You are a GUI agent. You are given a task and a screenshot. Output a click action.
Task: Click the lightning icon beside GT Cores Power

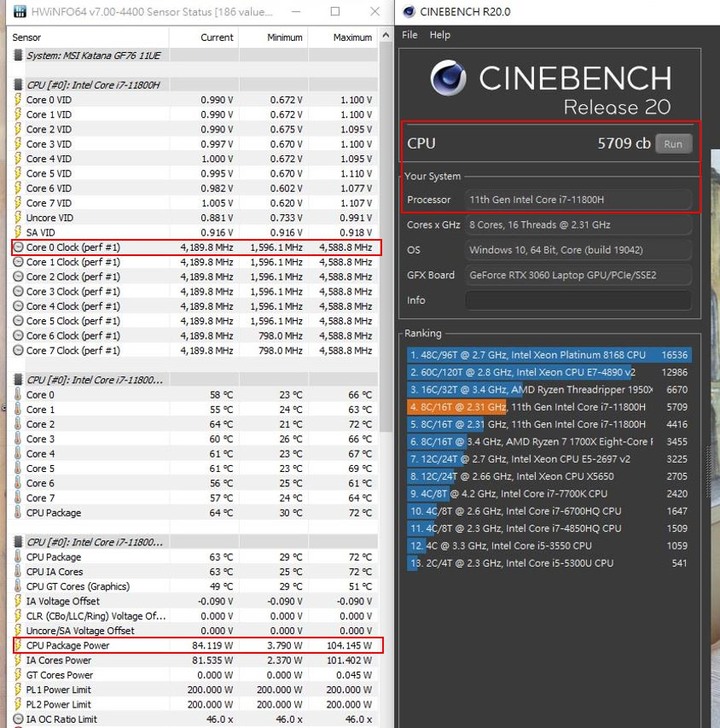coord(18,675)
